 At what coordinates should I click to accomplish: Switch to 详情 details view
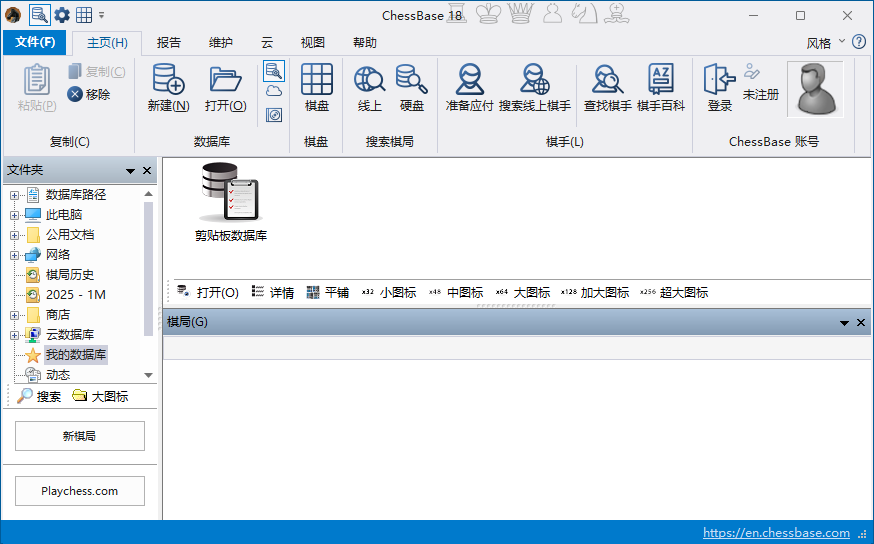[x=273, y=293]
